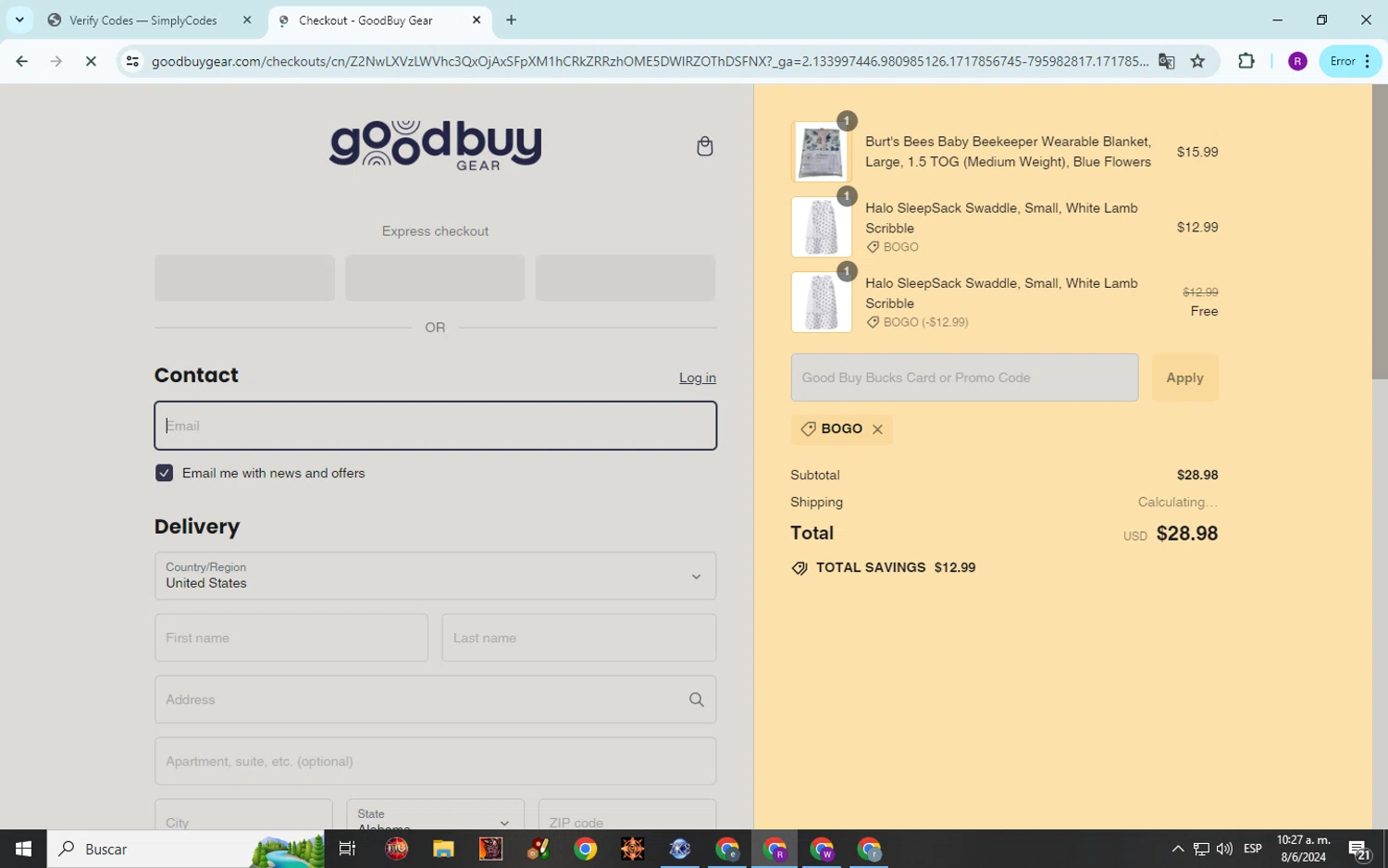
Task: Open the notifications center icon
Action: pos(1358,849)
